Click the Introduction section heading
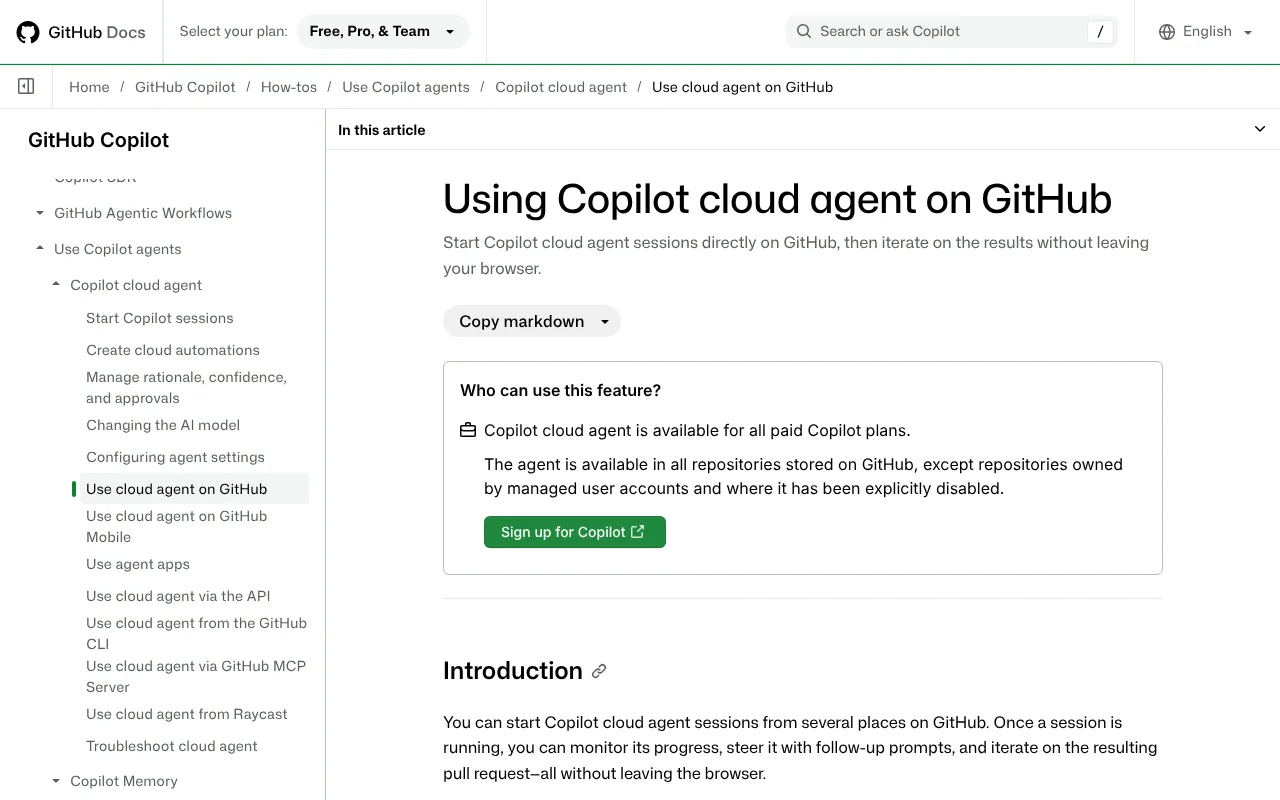Image resolution: width=1280 pixels, height=800 pixels. [513, 671]
